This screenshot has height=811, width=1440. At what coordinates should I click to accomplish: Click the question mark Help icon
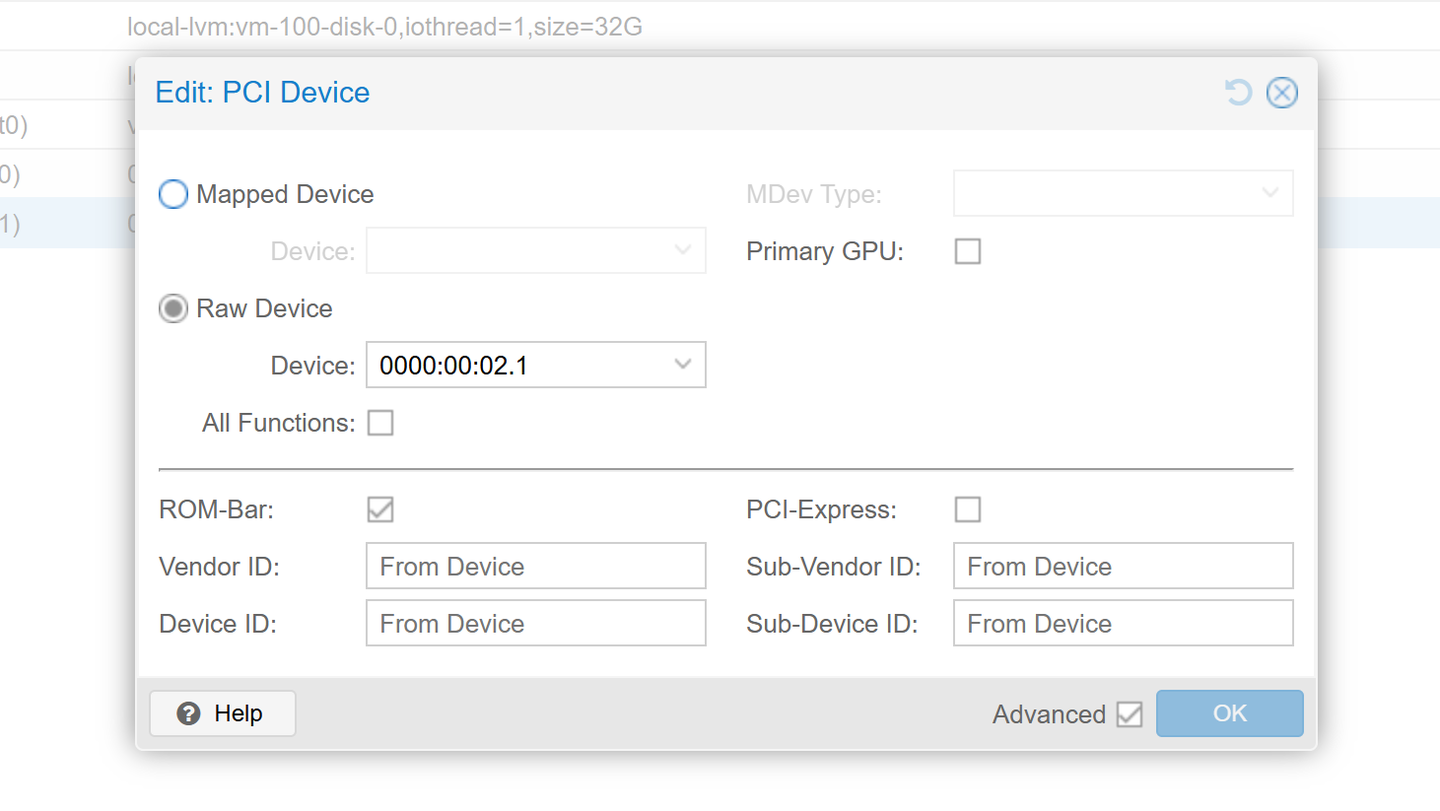tap(188, 713)
